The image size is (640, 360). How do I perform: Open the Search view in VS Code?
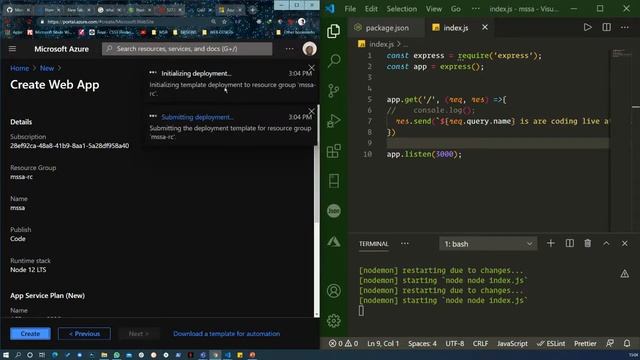[334, 61]
